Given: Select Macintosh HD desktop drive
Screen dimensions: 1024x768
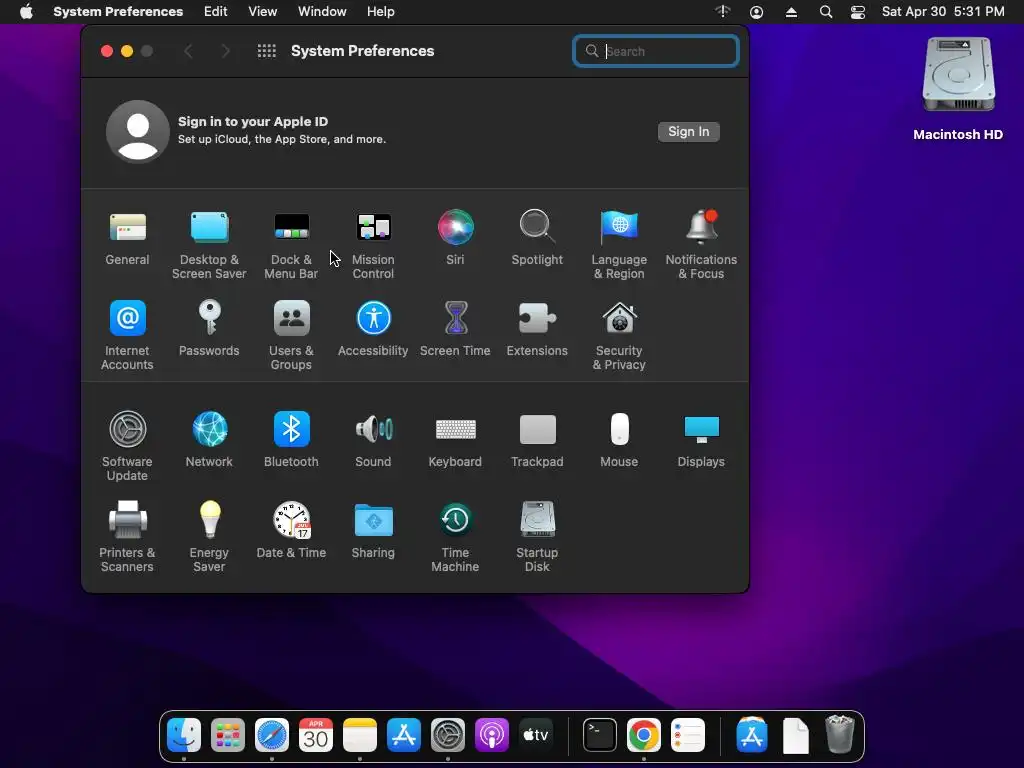Looking at the screenshot, I should tap(958, 89).
